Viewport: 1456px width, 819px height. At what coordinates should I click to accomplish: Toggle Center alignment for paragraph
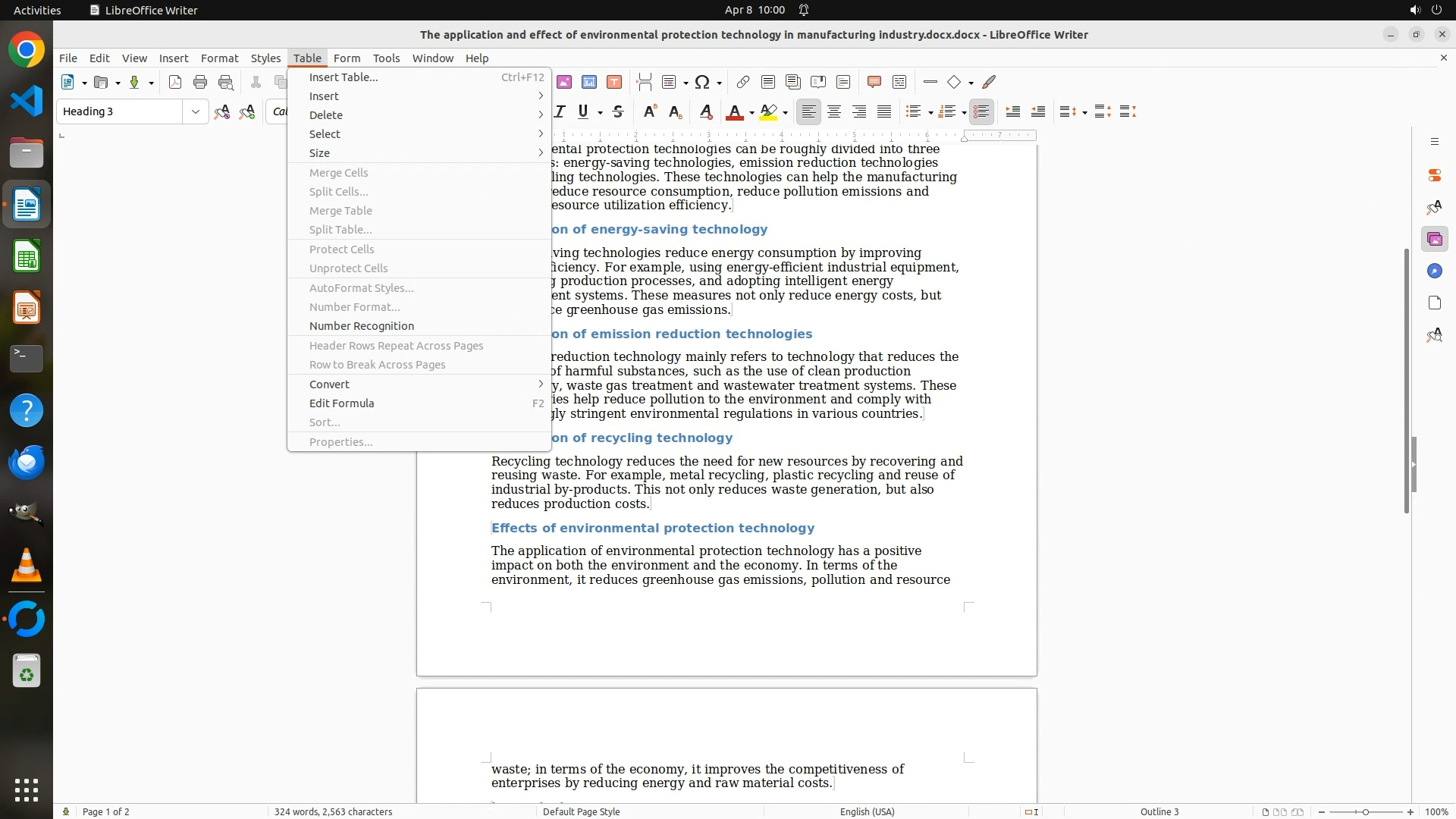click(x=834, y=112)
